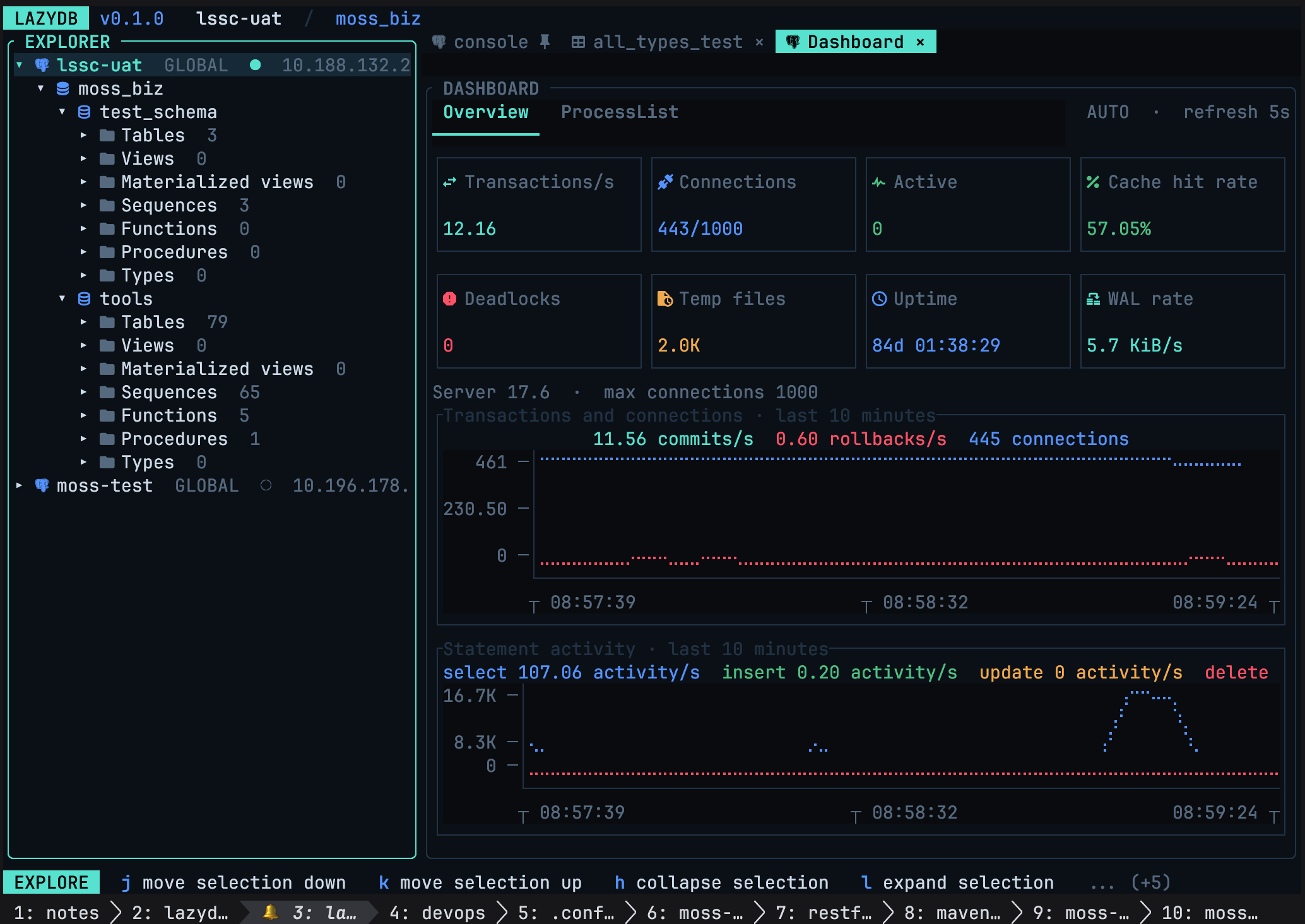Viewport: 1305px width, 924px height.
Task: Expand the moss-test connection
Action: 20,485
